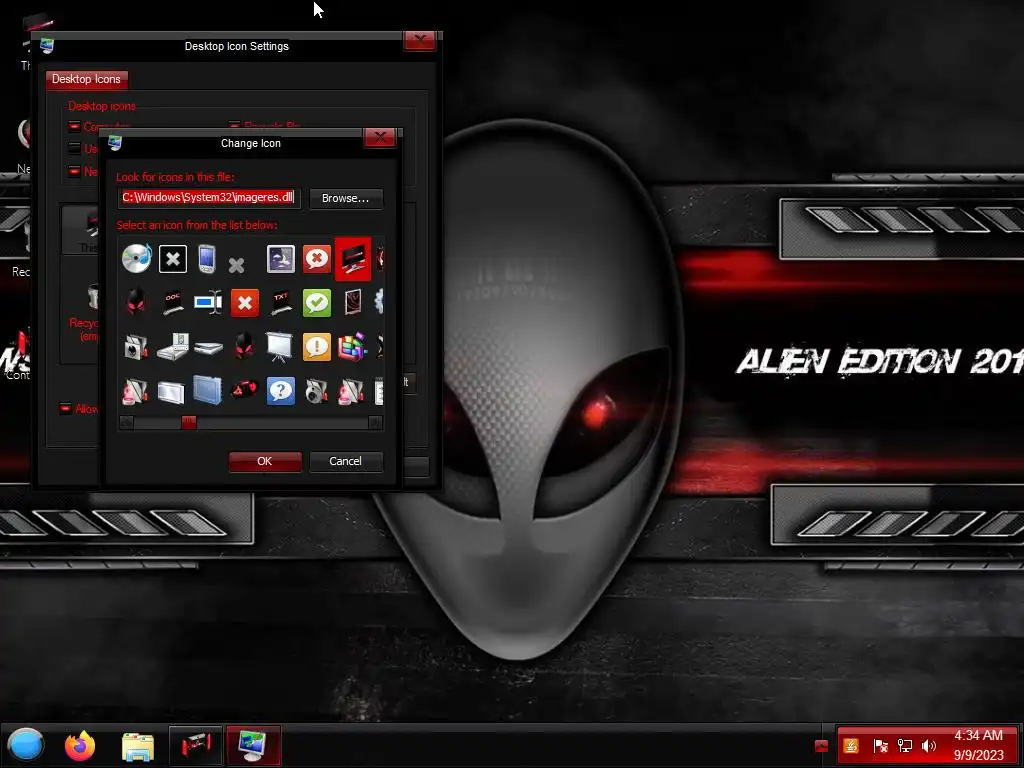Show hidden tray icons arrow
This screenshot has height=768, width=1024.
coord(822,746)
